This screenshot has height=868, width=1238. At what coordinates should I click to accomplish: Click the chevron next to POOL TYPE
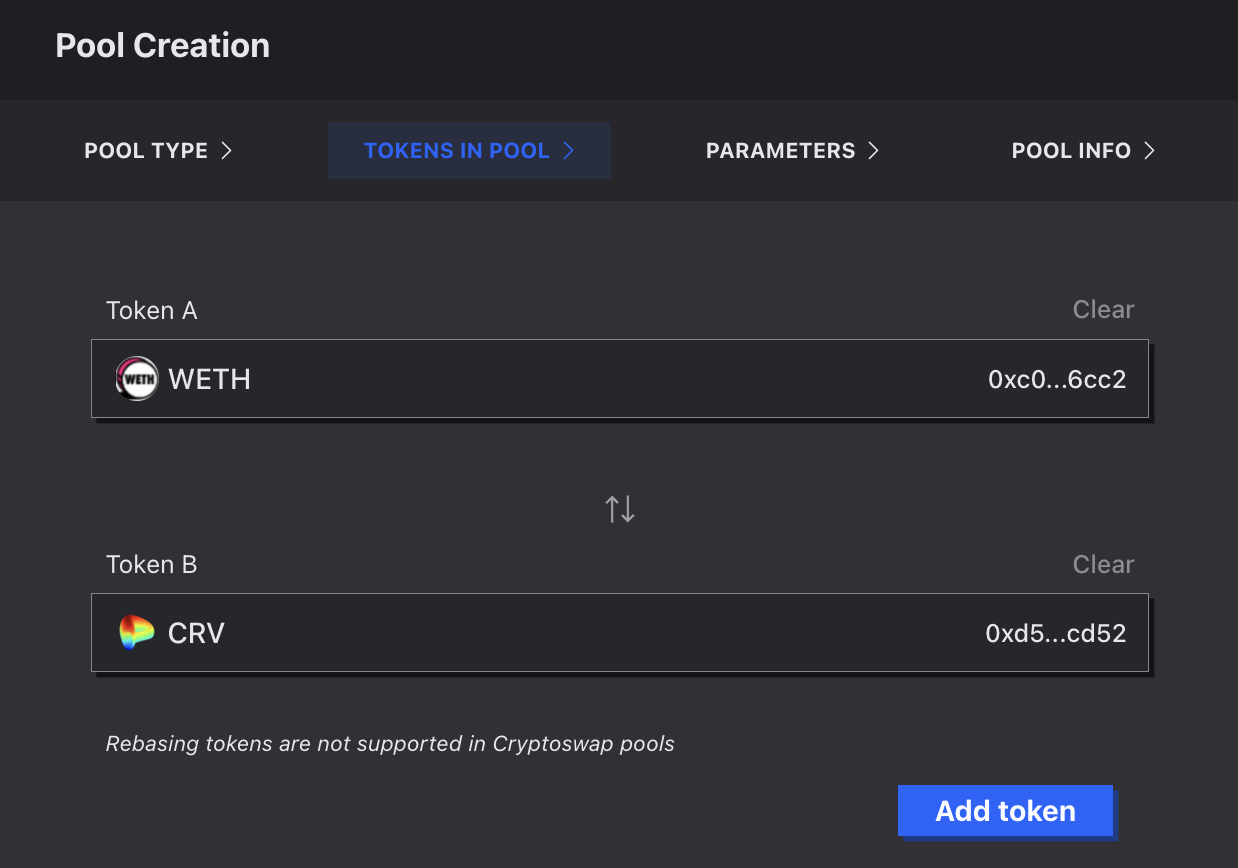click(x=227, y=150)
